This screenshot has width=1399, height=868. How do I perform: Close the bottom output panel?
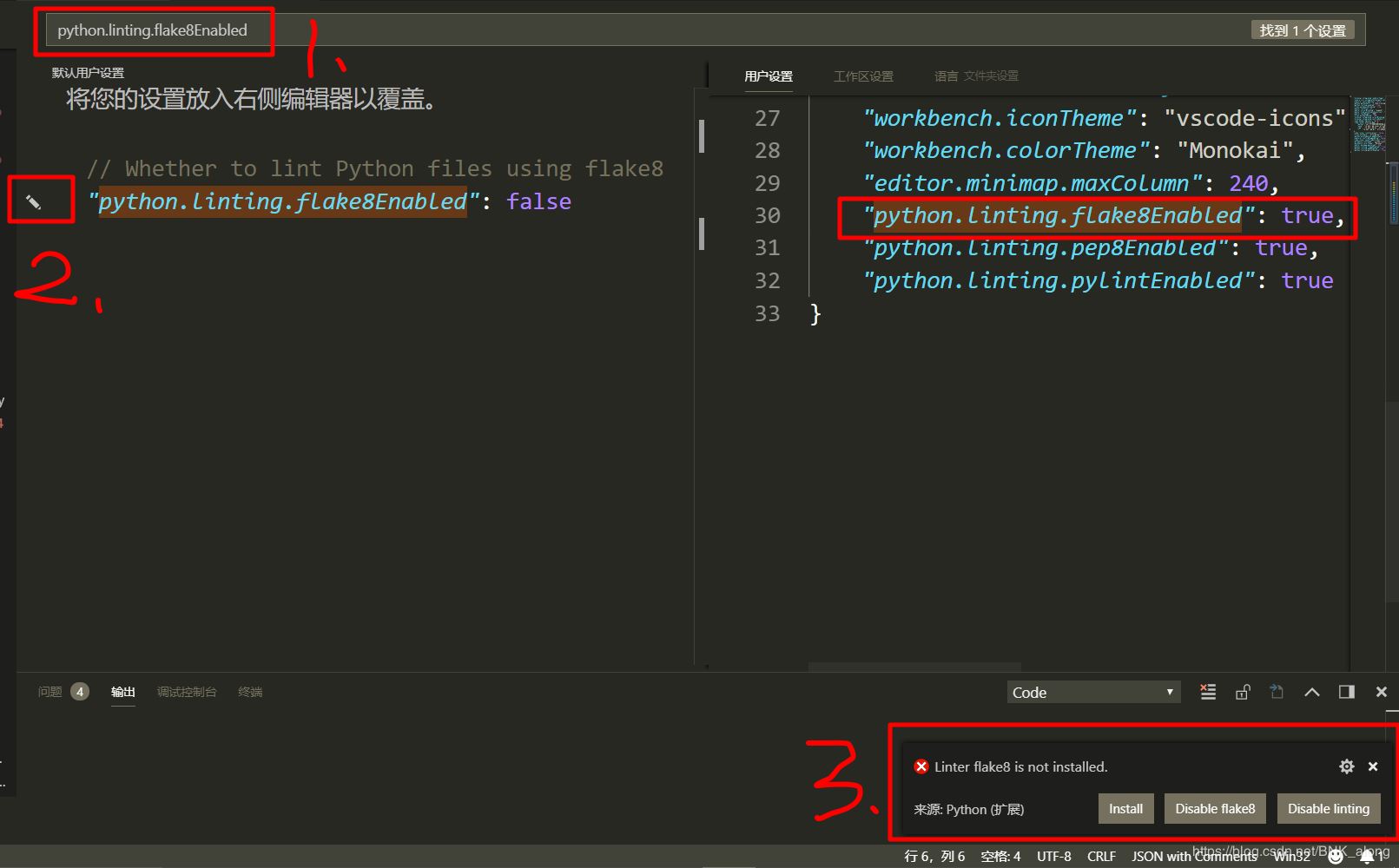1382,692
